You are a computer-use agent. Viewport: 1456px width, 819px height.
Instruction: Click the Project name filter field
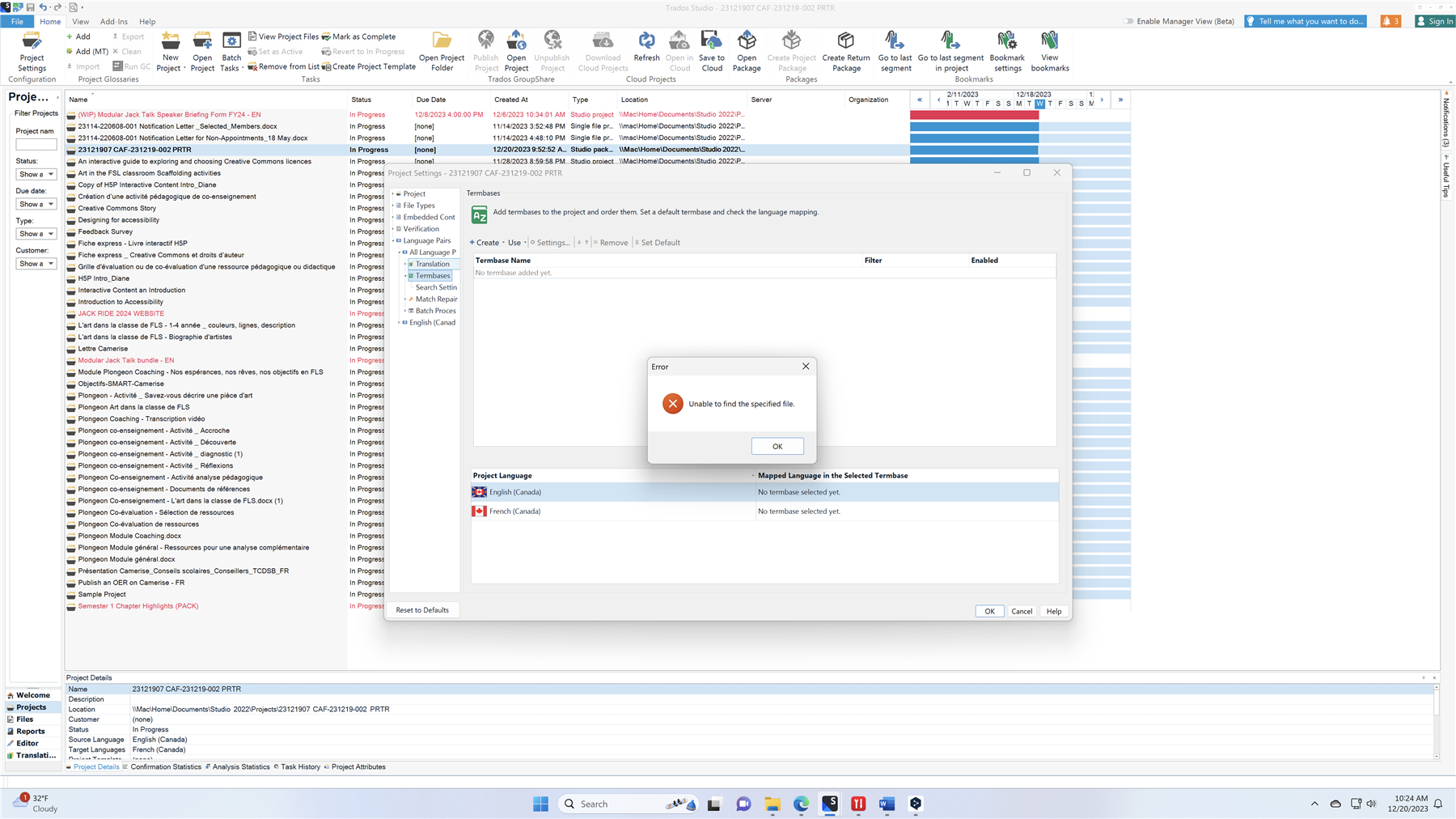point(36,145)
